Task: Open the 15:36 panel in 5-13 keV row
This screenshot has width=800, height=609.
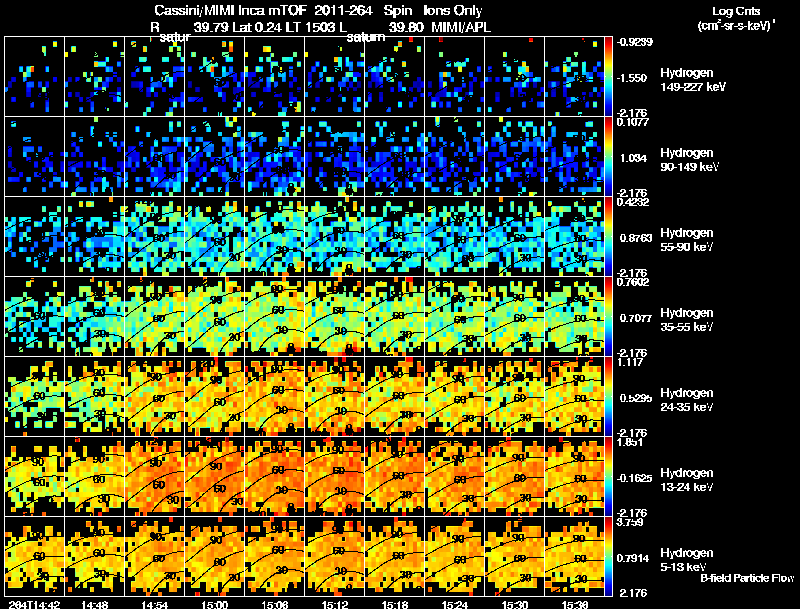Action: (574, 556)
